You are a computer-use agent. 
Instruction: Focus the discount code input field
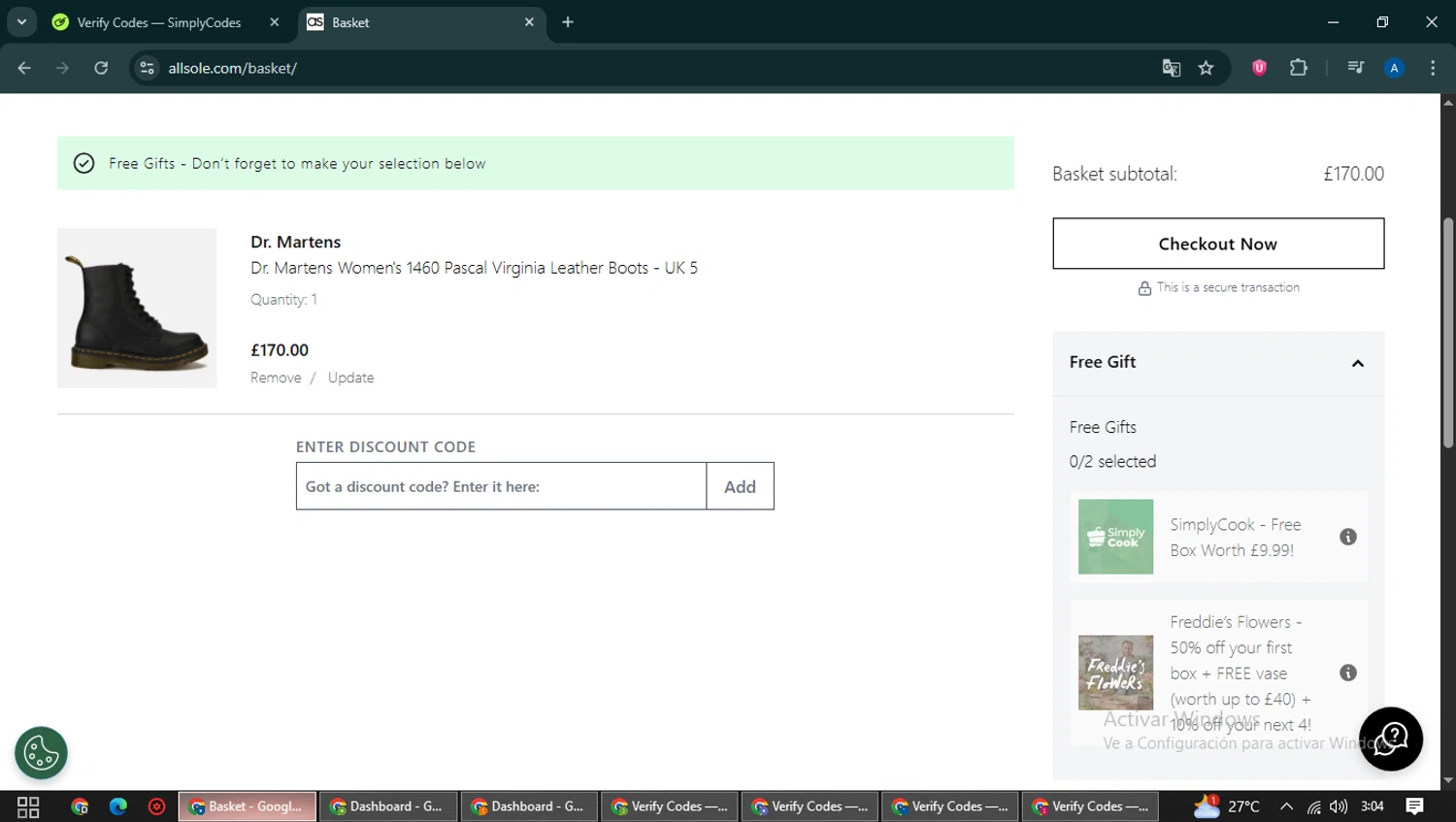pyautogui.click(x=501, y=486)
